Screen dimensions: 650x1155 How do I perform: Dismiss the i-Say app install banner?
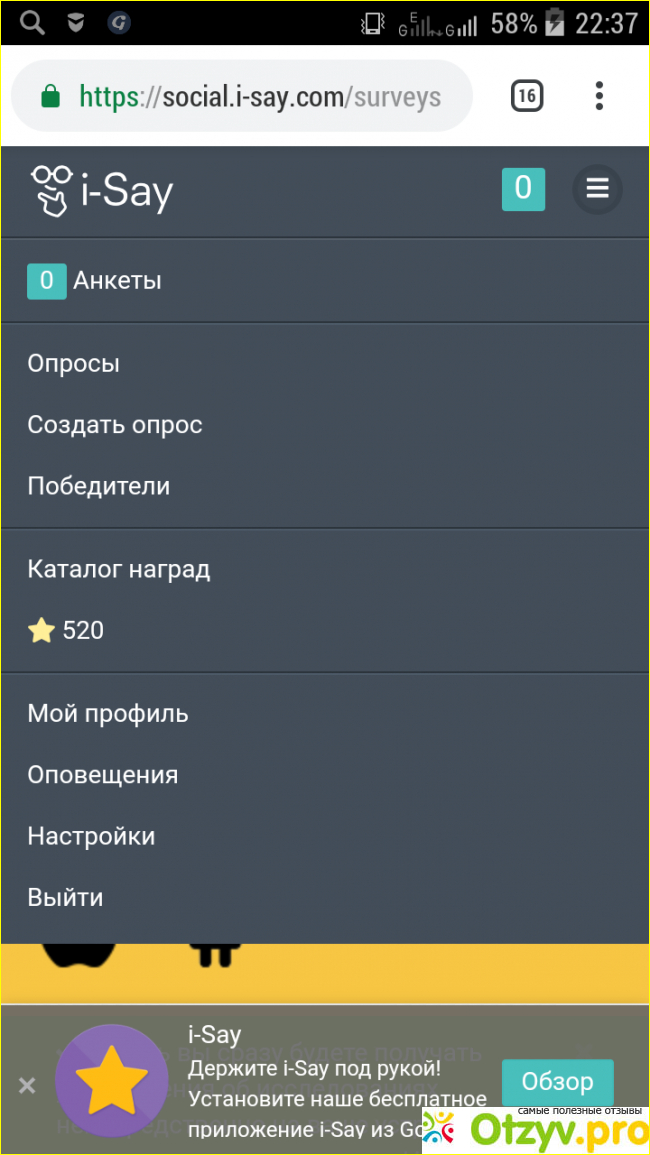coord(27,1085)
